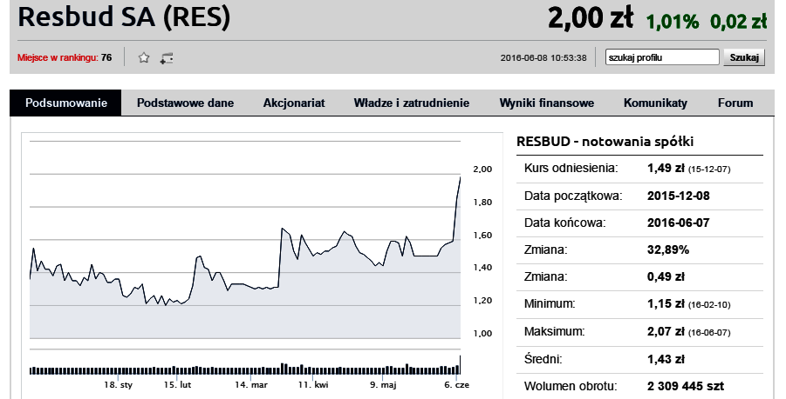Click the 2,00 zł current price
The width and height of the screenshot is (786, 399).
click(x=591, y=18)
